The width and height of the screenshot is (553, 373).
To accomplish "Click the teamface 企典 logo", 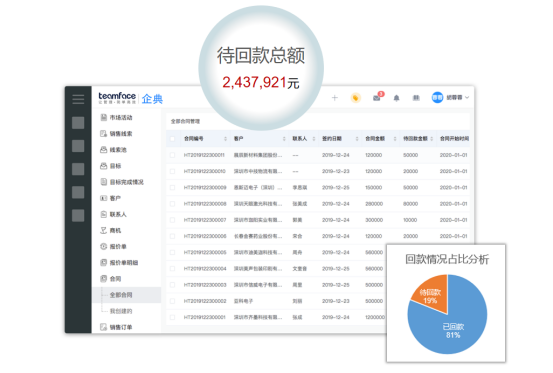I will (130, 98).
